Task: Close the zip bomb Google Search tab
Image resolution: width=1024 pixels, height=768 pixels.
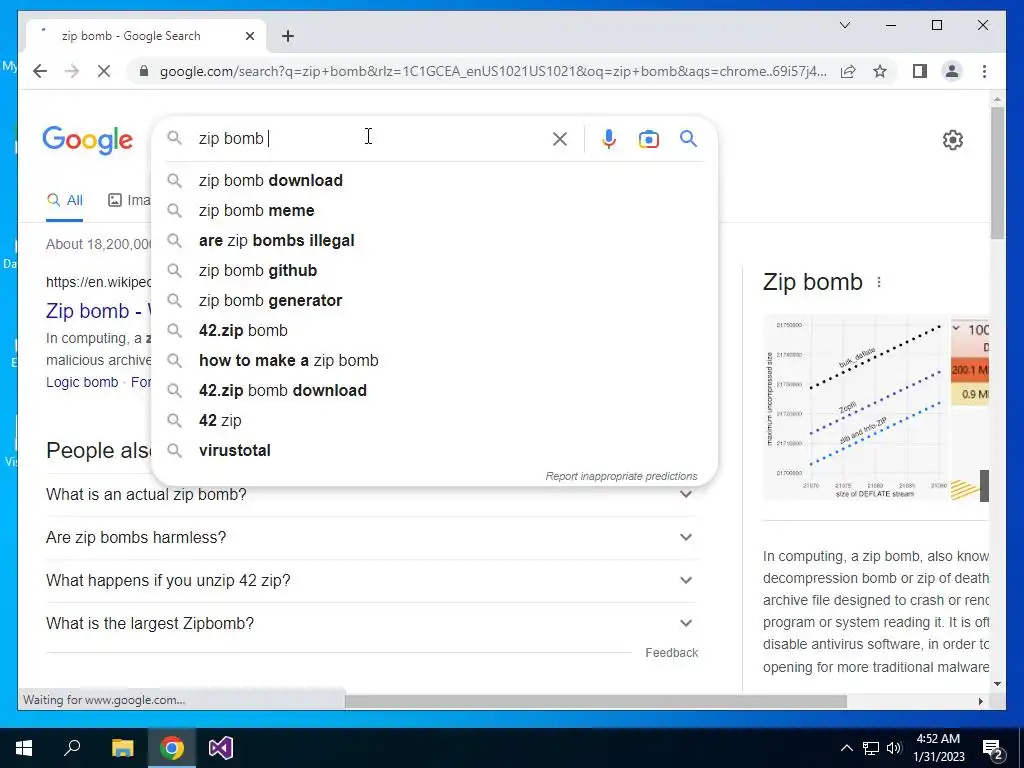Action: click(x=249, y=36)
